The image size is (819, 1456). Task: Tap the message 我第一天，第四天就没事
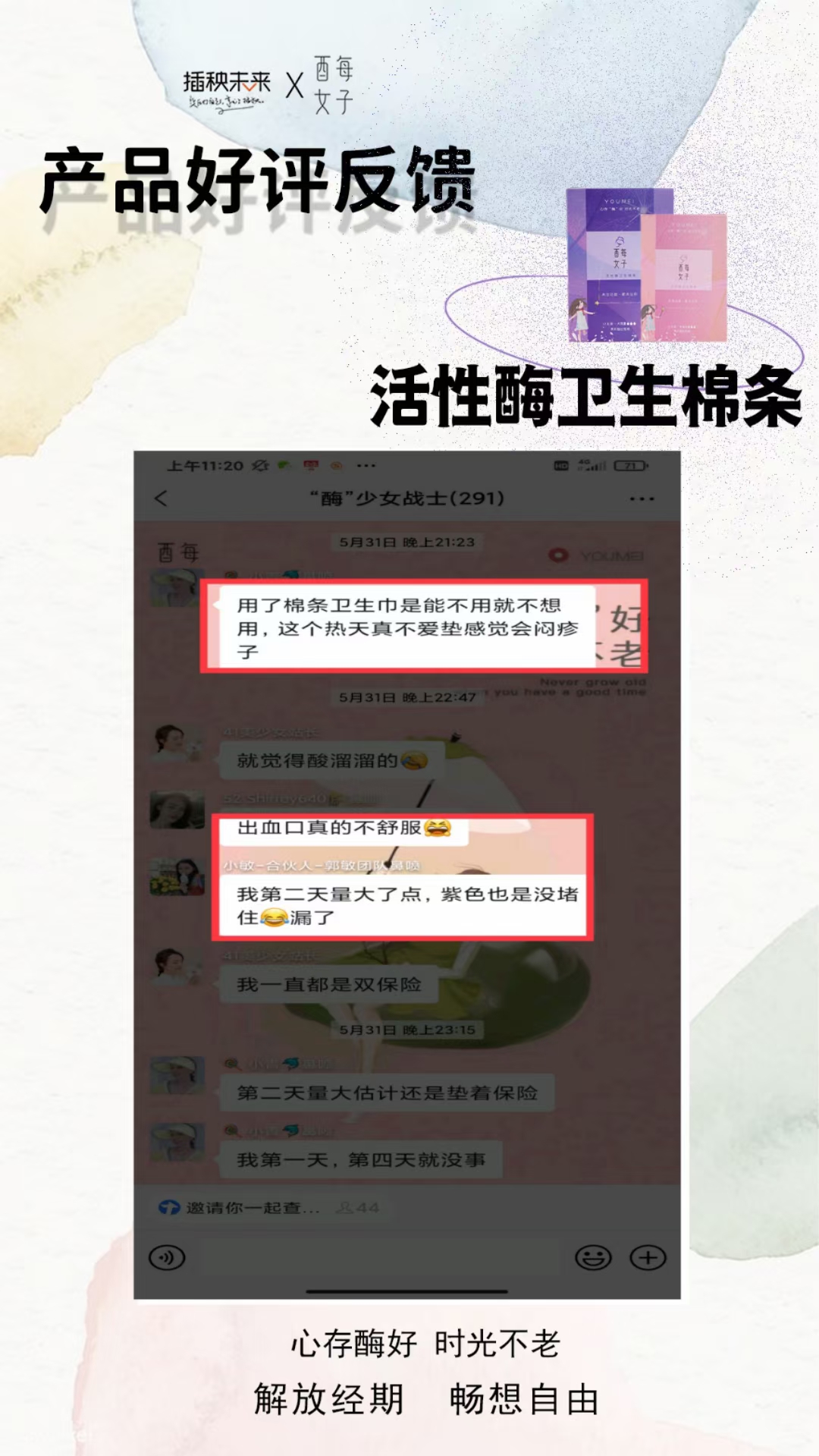(x=361, y=1159)
